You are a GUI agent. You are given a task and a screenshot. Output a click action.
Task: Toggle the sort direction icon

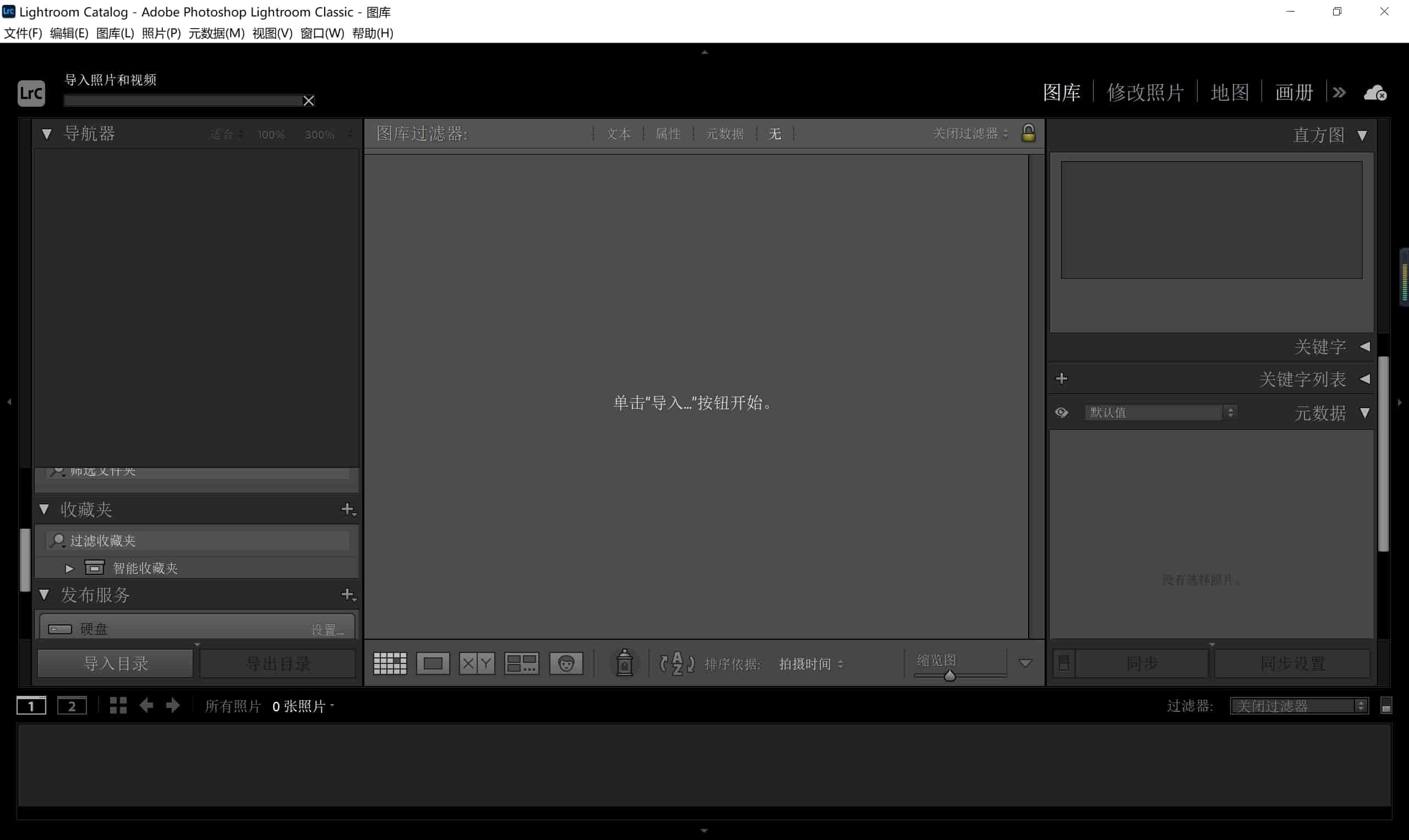point(677,663)
